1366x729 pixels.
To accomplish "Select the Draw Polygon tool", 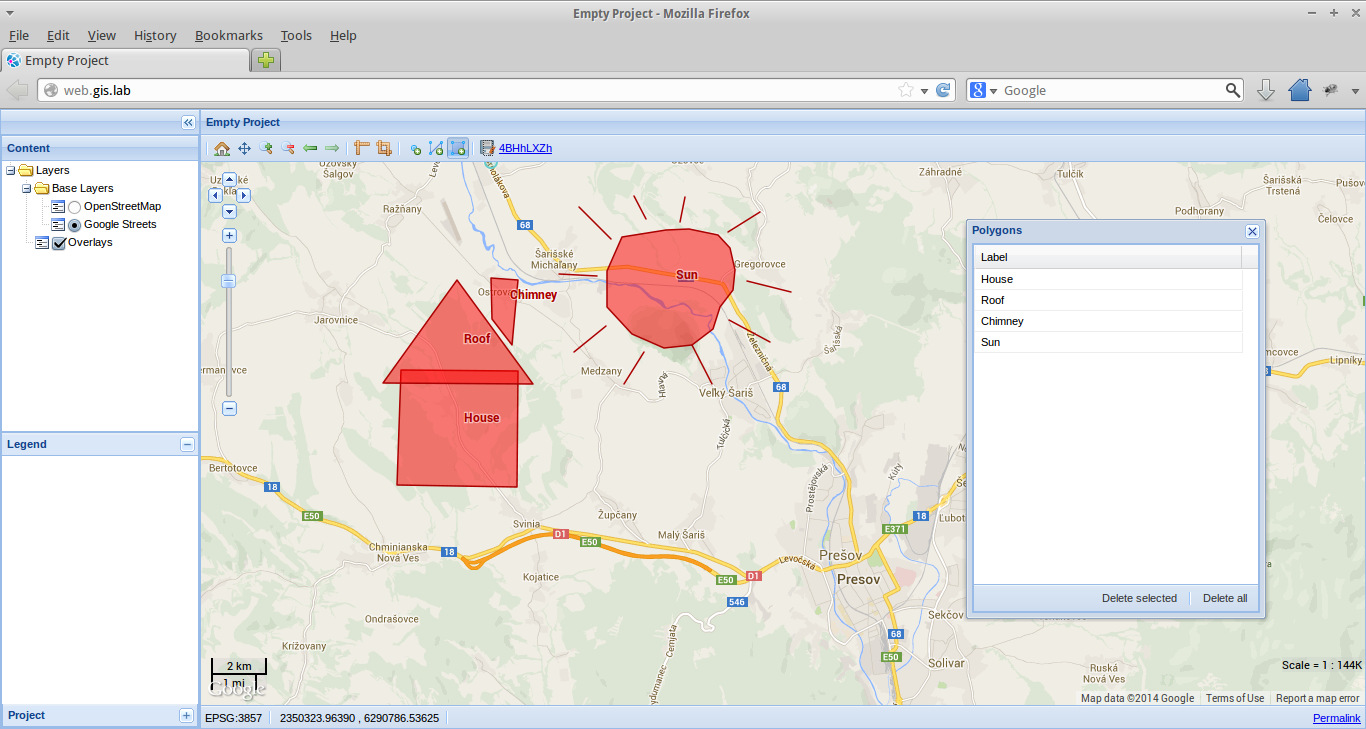I will 458,147.
